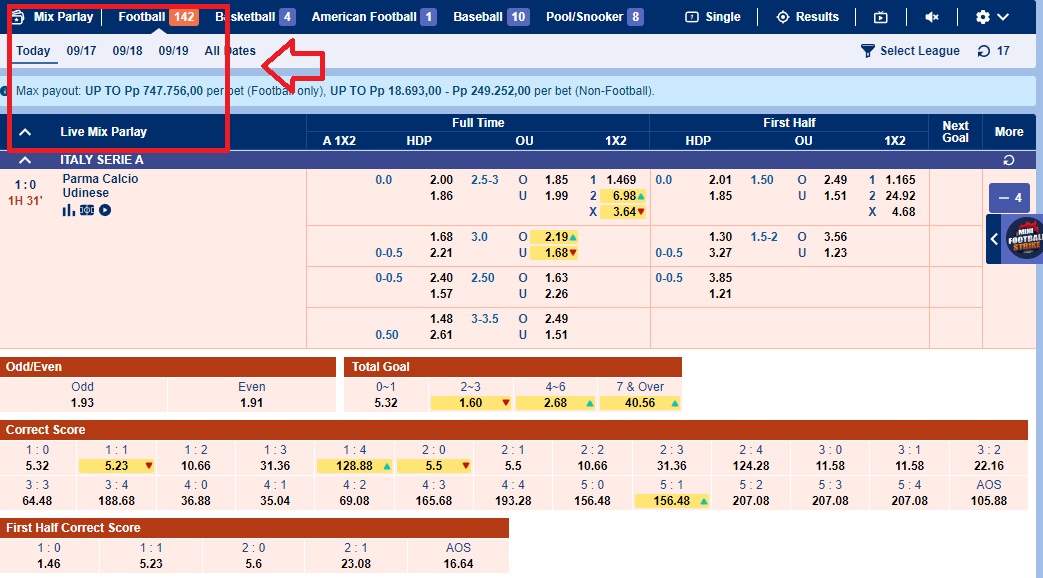Switch to Single bet mode
The width and height of the screenshot is (1043, 578).
click(713, 17)
